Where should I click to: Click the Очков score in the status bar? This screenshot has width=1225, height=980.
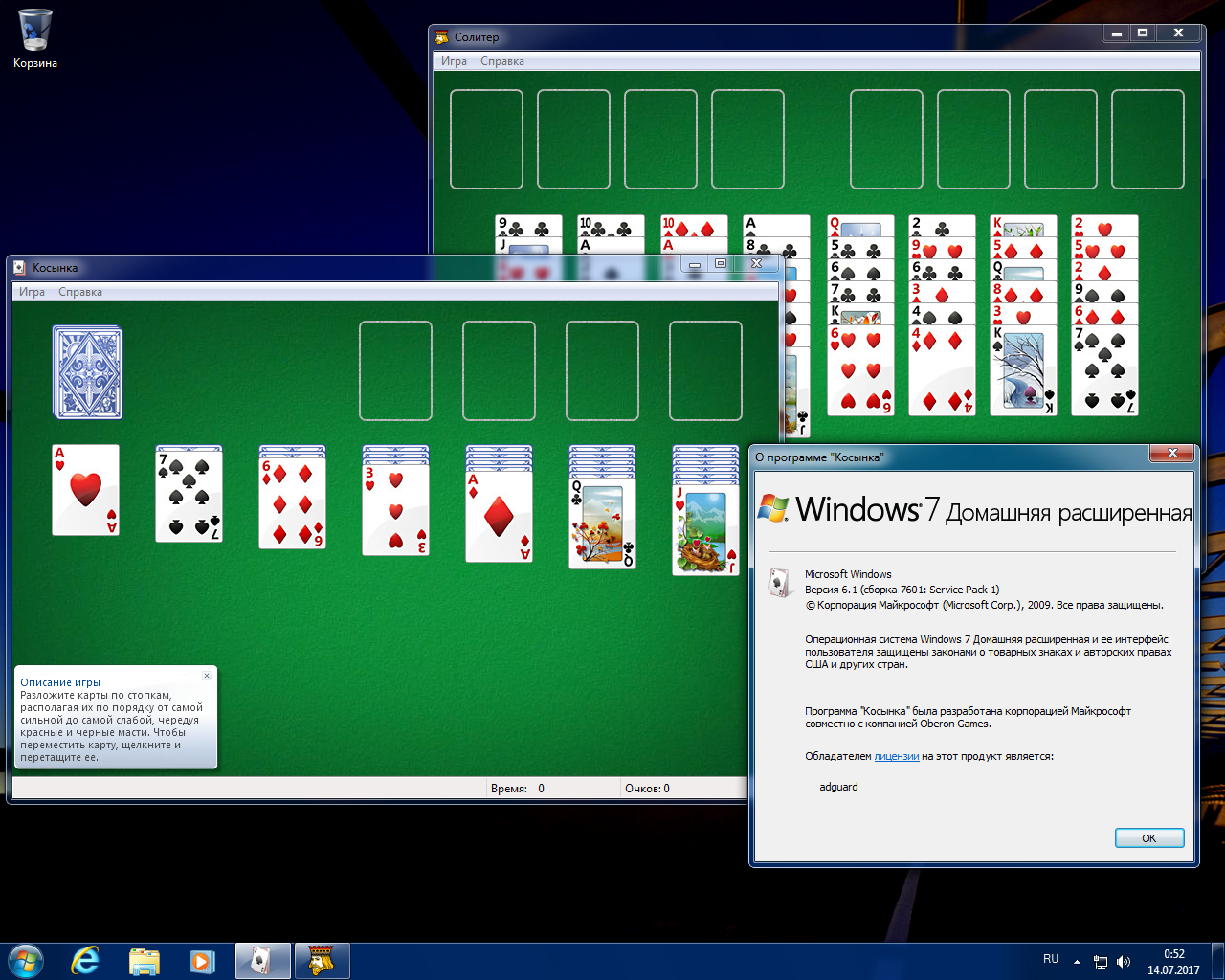[x=648, y=789]
